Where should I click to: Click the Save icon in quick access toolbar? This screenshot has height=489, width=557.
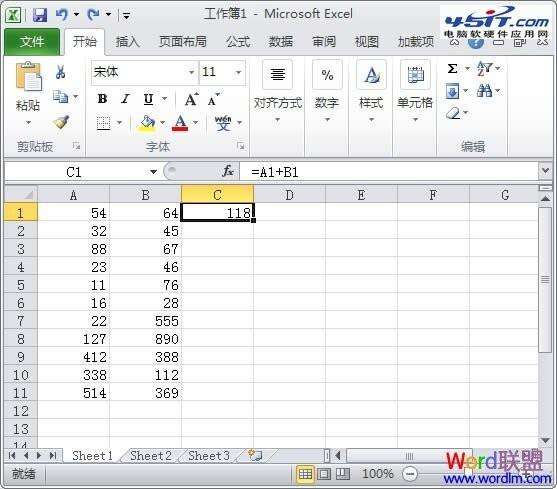pyautogui.click(x=40, y=15)
